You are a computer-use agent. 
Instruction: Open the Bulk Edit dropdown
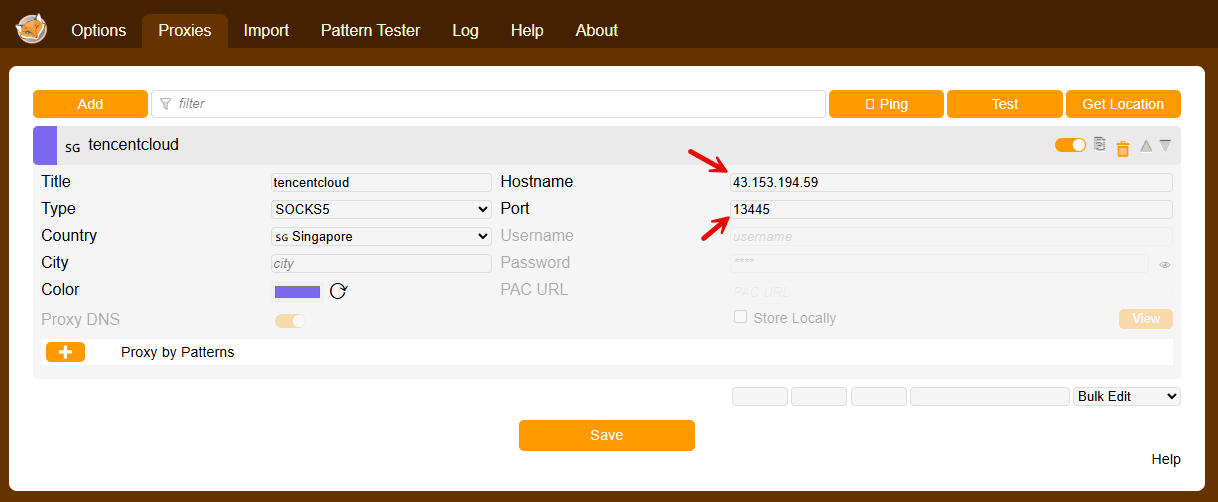pyautogui.click(x=1127, y=396)
